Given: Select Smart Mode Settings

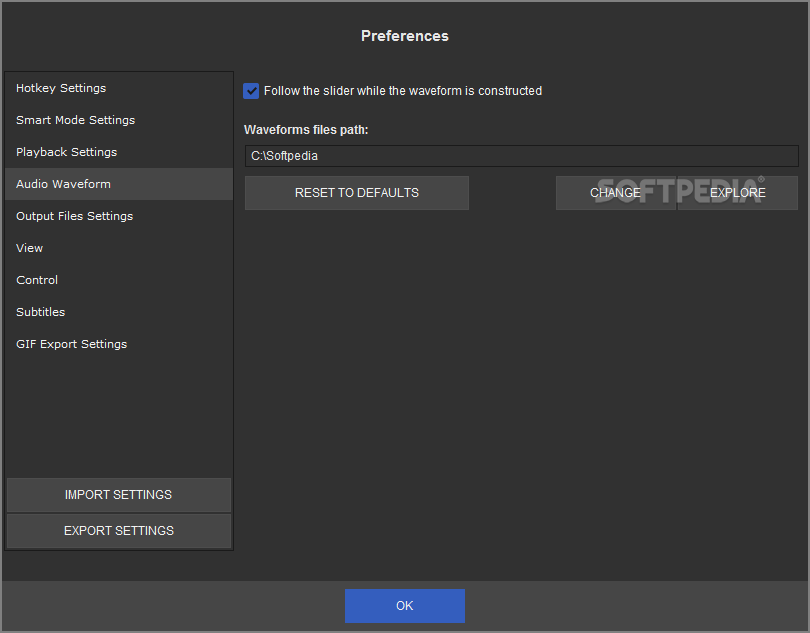Looking at the screenshot, I should tap(119, 120).
